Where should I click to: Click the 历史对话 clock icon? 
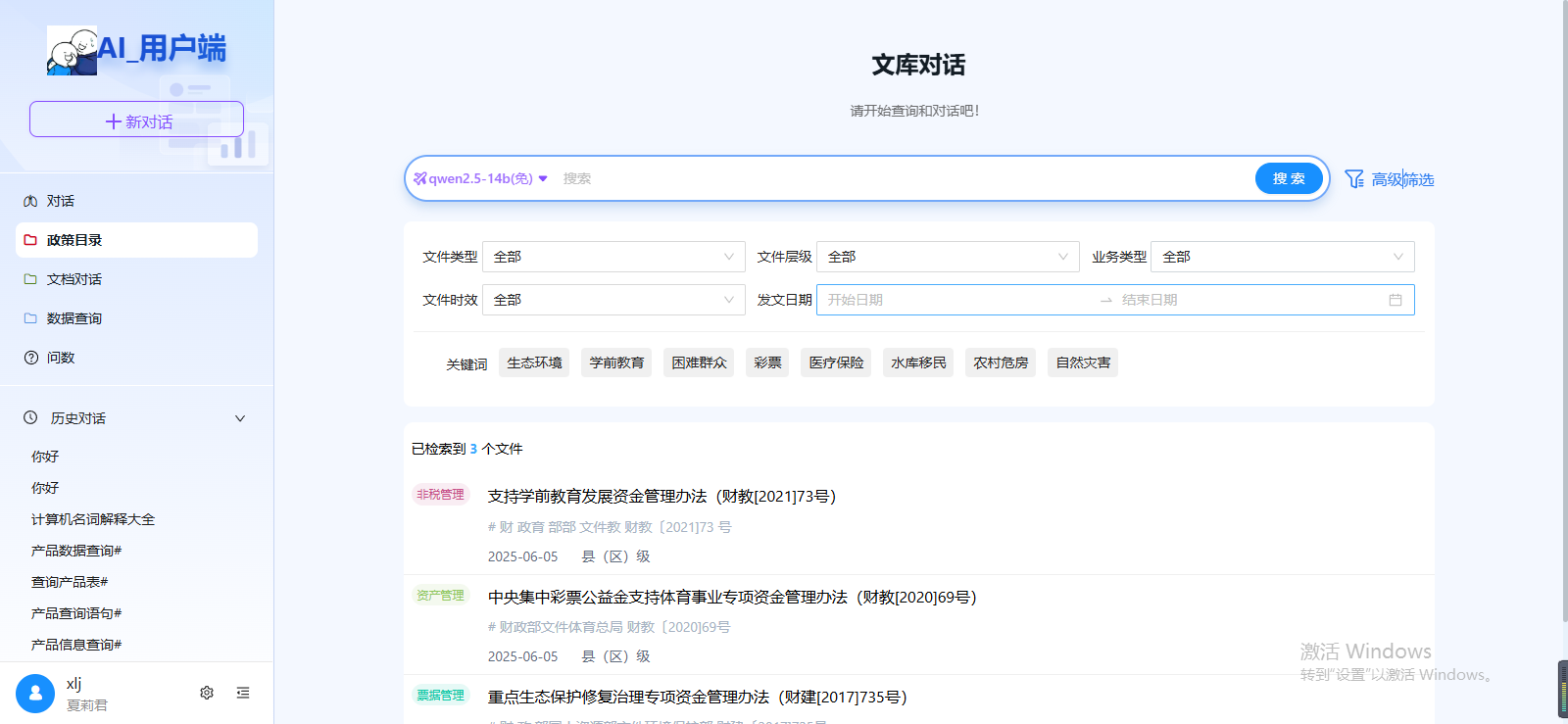click(30, 417)
